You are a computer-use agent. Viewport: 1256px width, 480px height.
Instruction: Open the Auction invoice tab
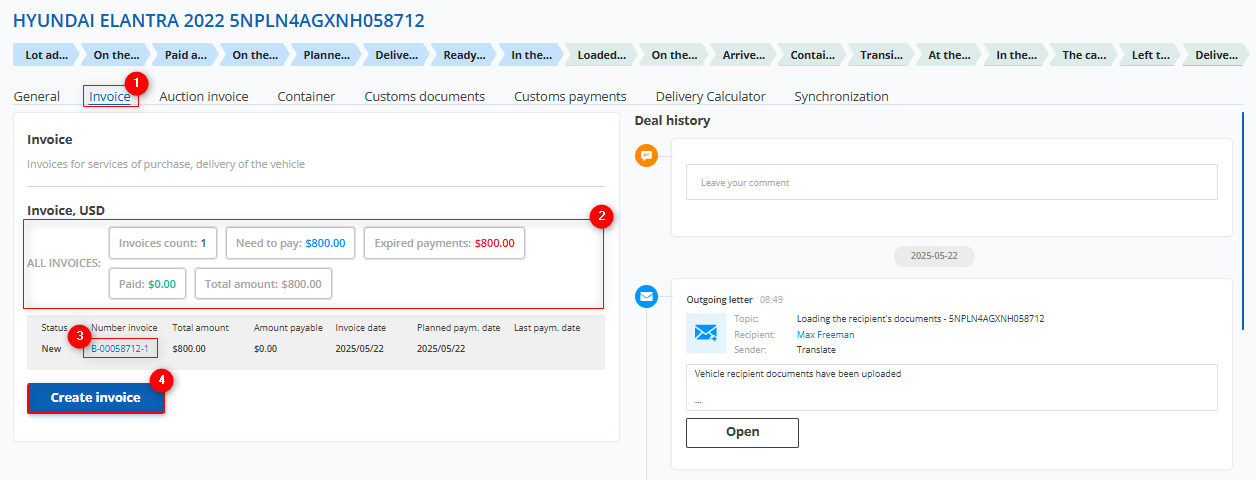point(204,97)
